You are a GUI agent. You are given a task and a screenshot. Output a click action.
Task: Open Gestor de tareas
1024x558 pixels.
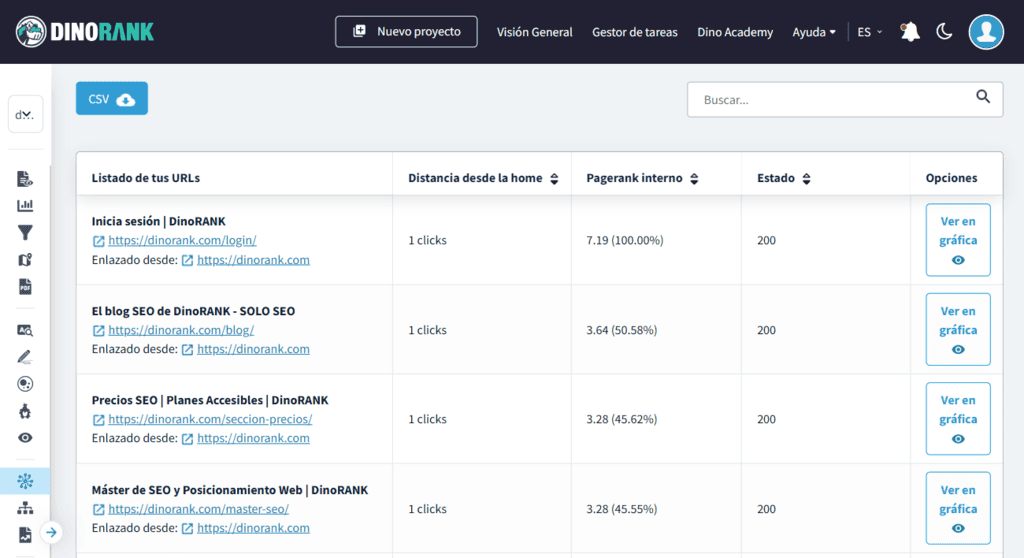634,32
